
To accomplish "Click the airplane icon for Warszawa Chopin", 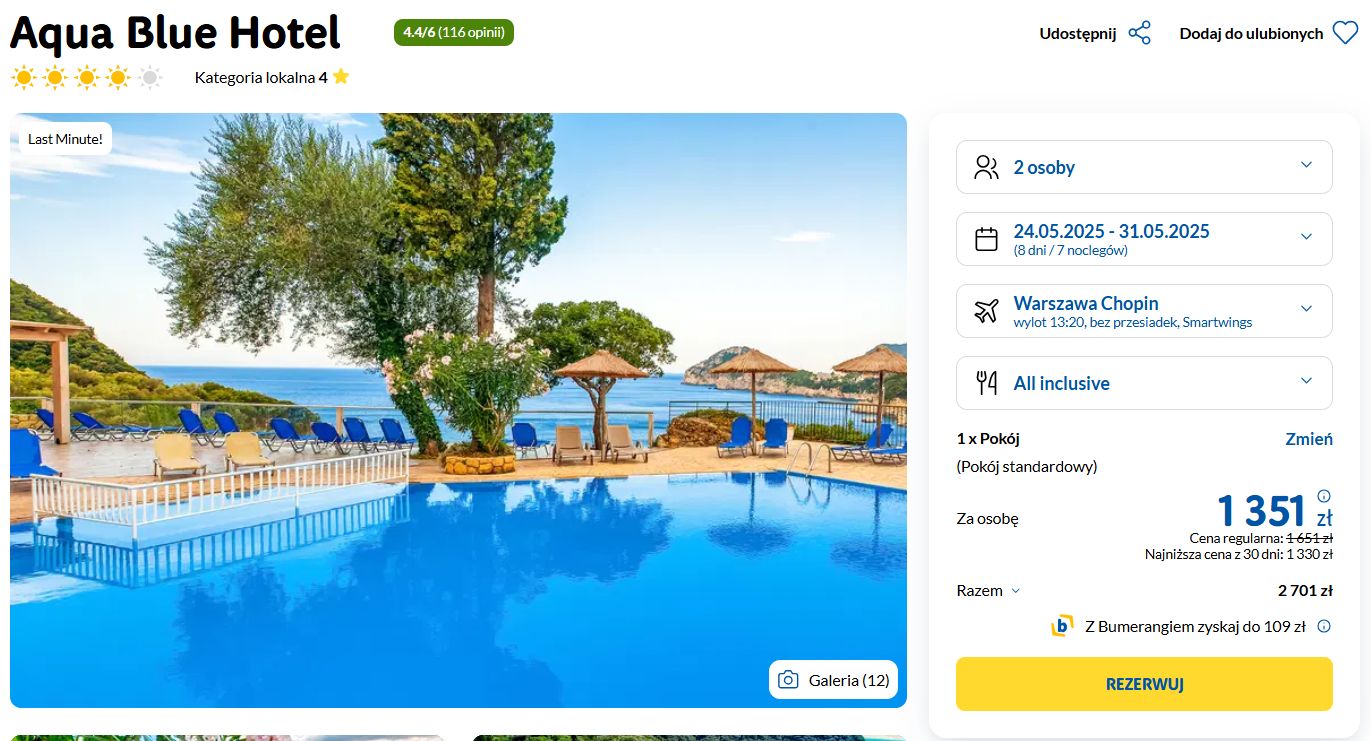I will pyautogui.click(x=986, y=311).
